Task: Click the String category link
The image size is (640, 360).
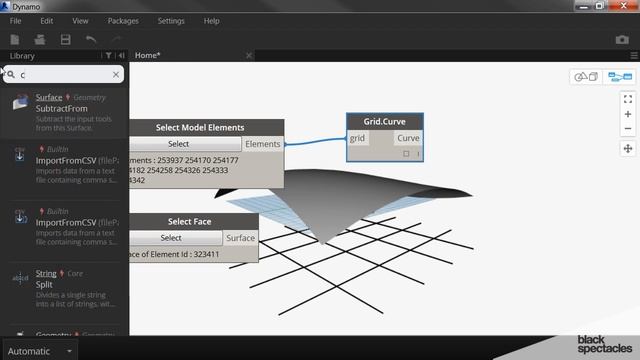Action: click(46, 273)
